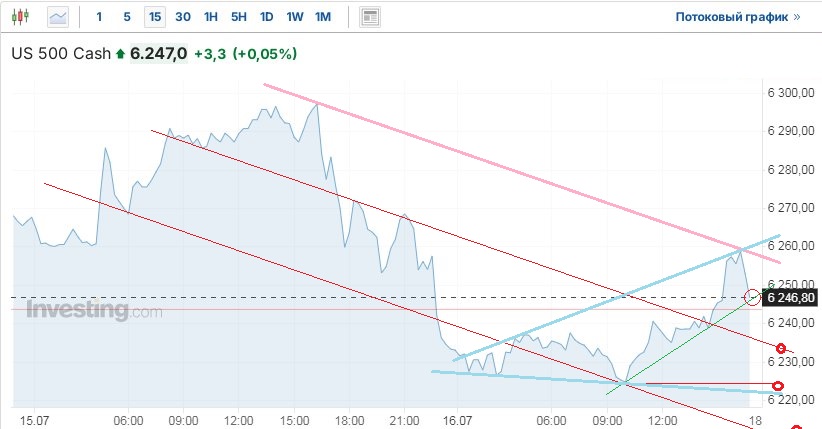Click the Investing.com watermark logo
This screenshot has height=429, width=822.
(x=94, y=311)
